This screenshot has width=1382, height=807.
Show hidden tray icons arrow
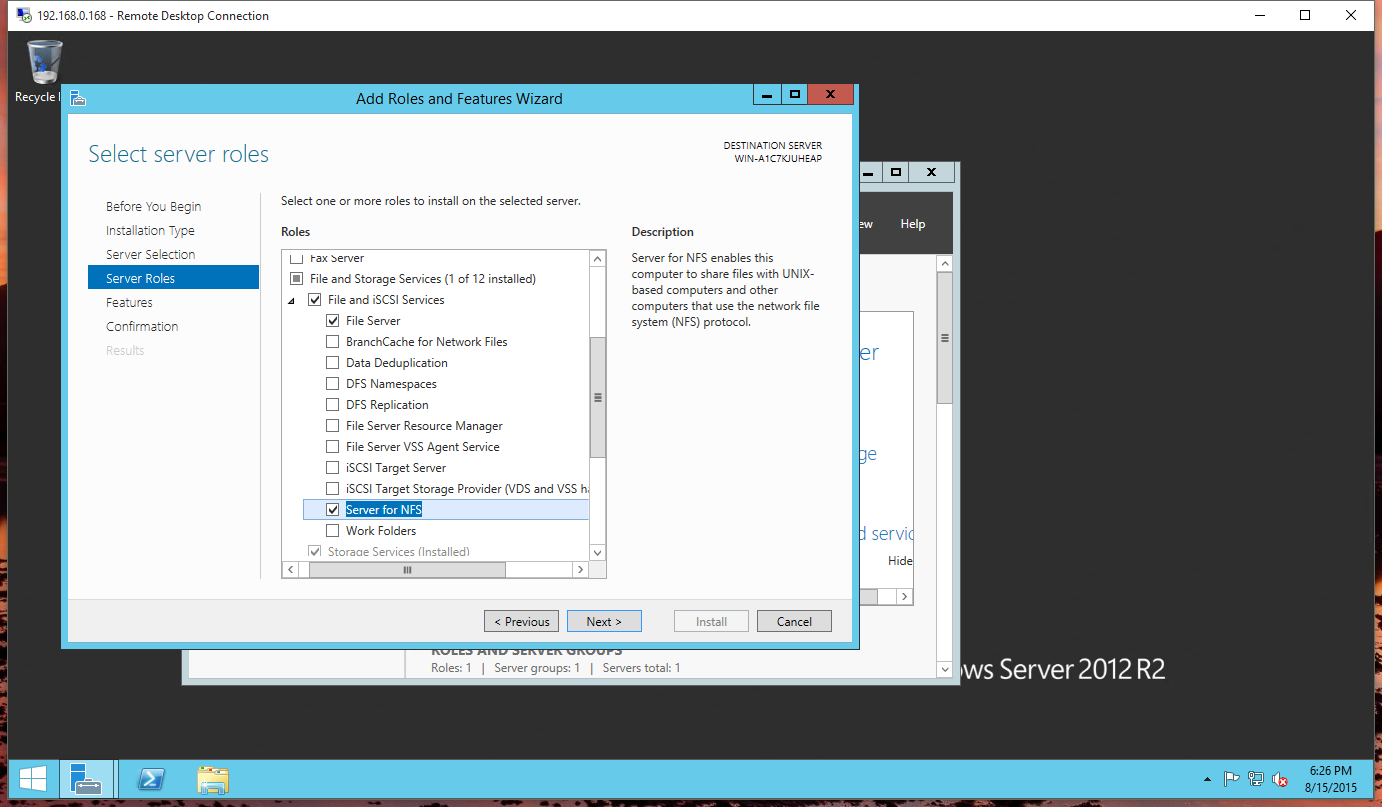pyautogui.click(x=1208, y=779)
